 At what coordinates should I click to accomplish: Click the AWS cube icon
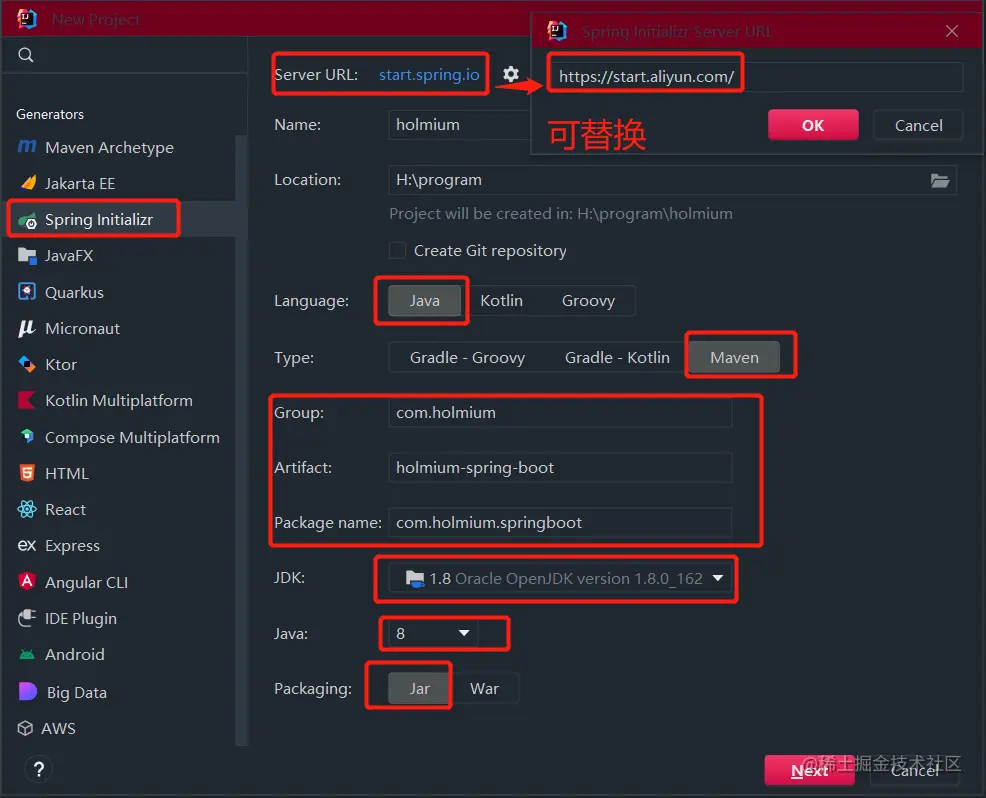point(25,728)
